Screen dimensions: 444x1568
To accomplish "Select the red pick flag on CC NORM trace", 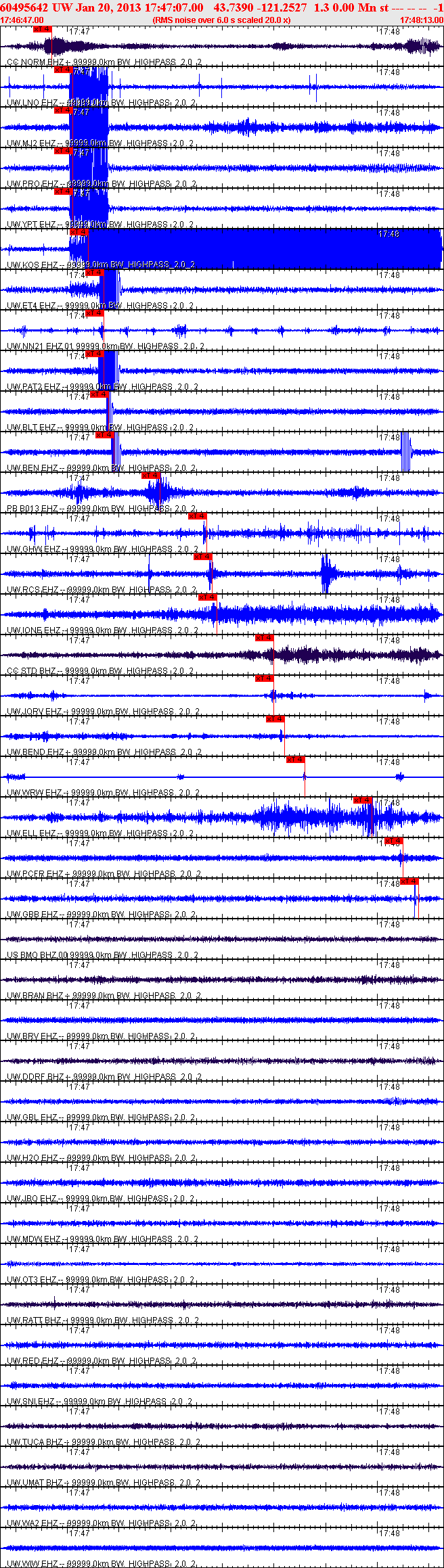I will [x=42, y=29].
